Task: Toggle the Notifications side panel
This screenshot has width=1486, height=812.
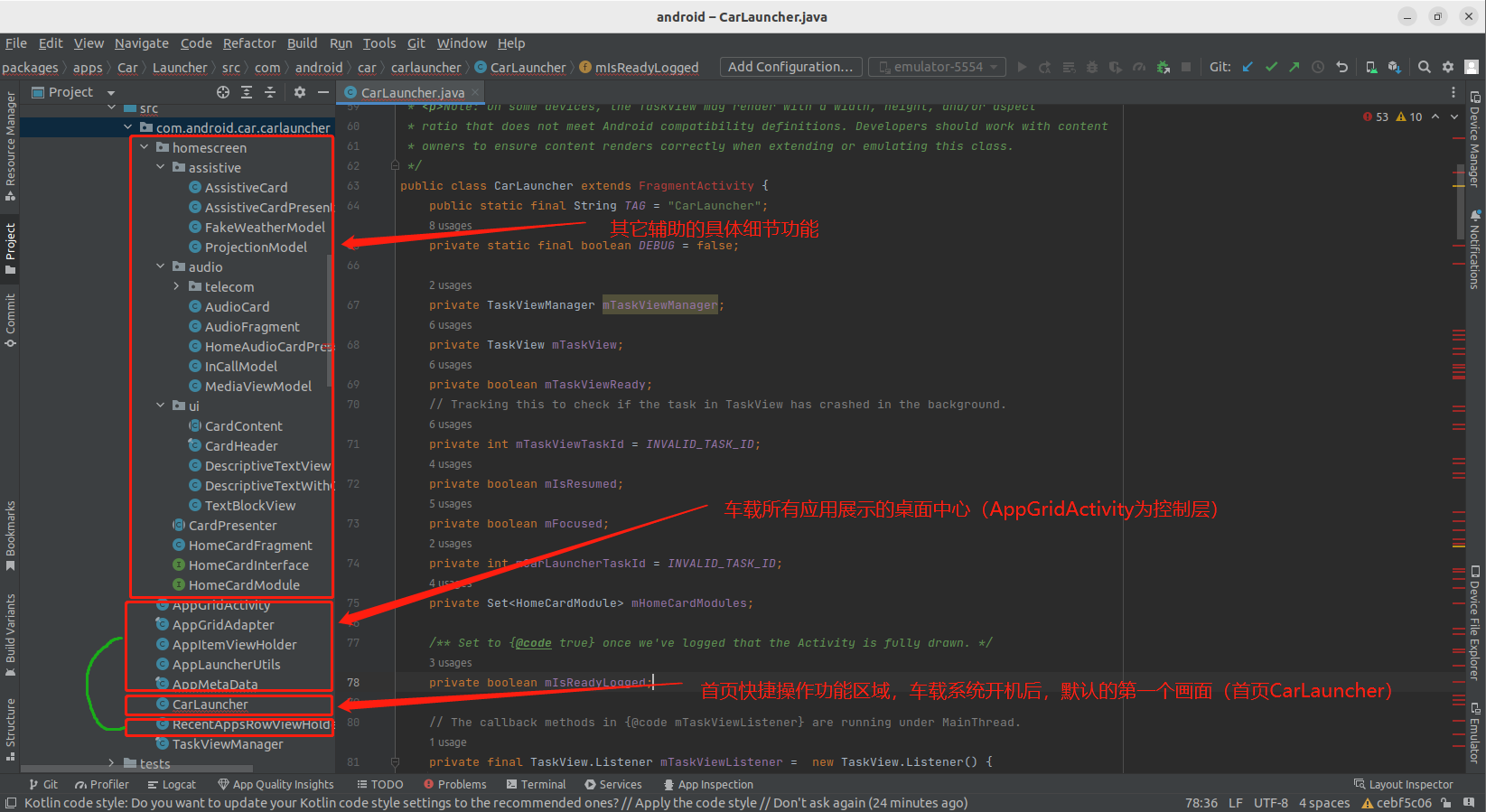Action: [x=1475, y=249]
